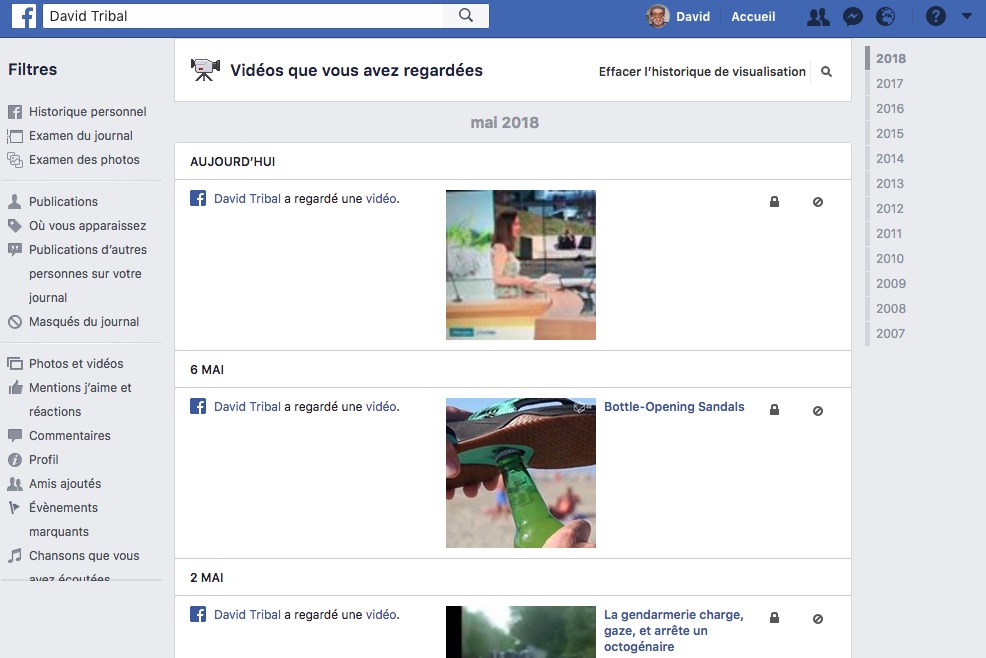Open Publications d'autres personnes filter
Image resolution: width=986 pixels, height=658 pixels.
[77, 274]
